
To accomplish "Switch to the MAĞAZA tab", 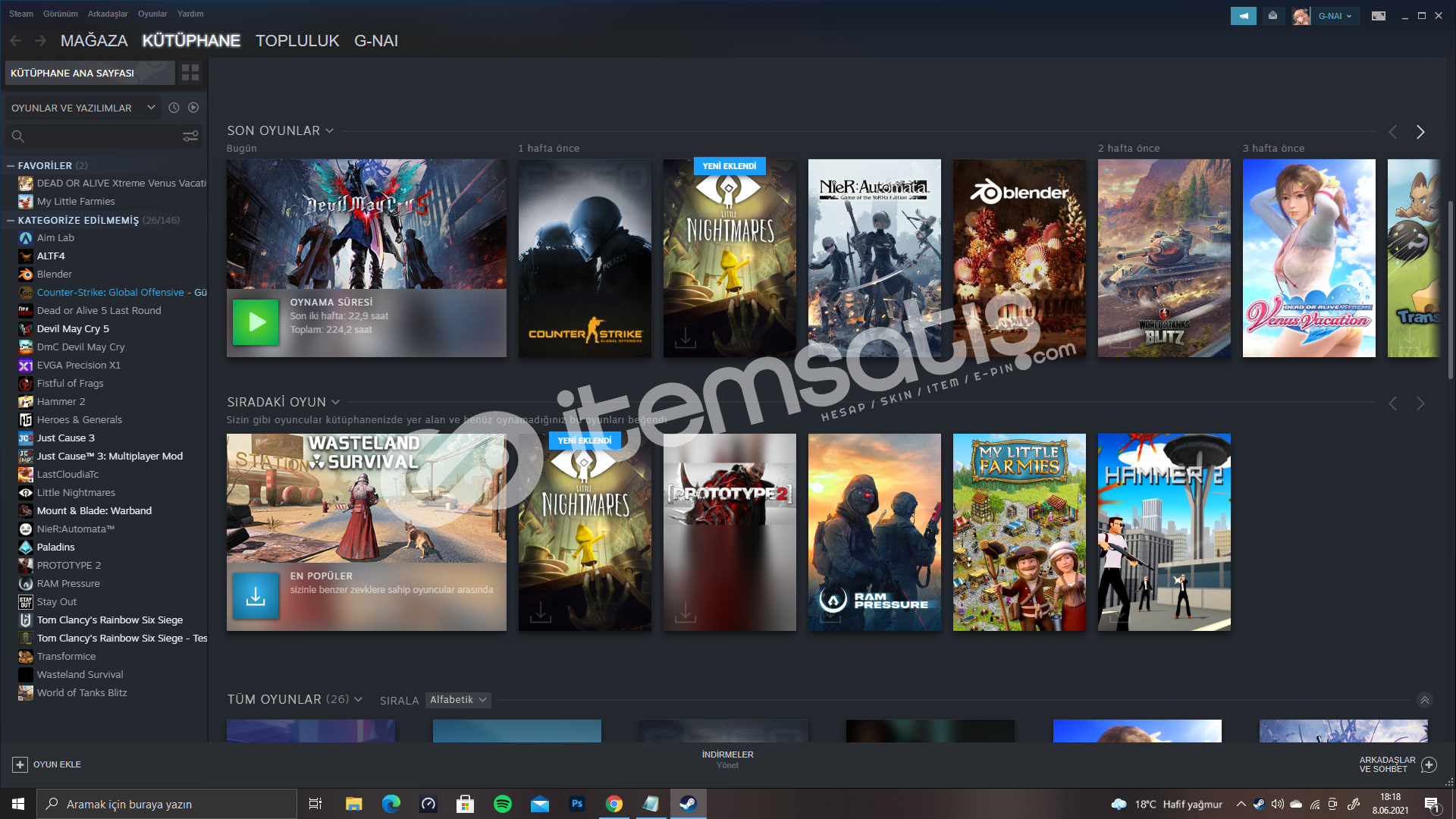I will [x=94, y=41].
